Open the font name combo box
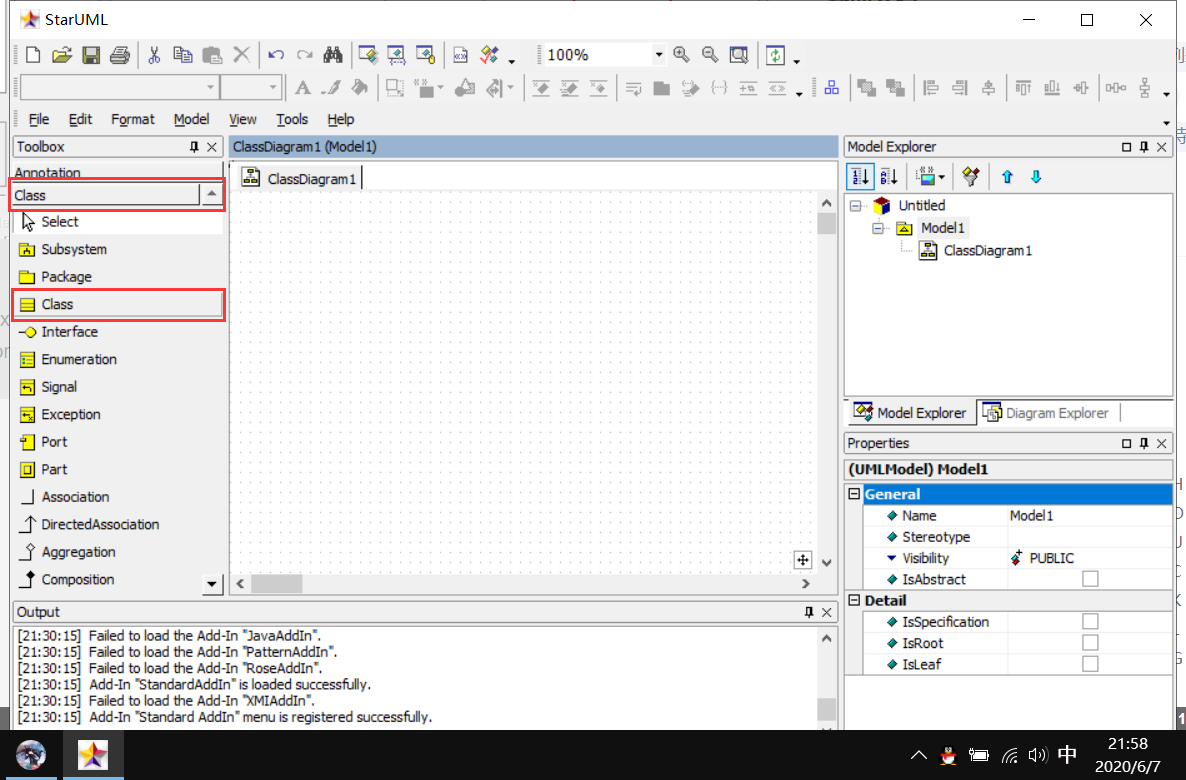The width and height of the screenshot is (1186, 780). [211, 88]
